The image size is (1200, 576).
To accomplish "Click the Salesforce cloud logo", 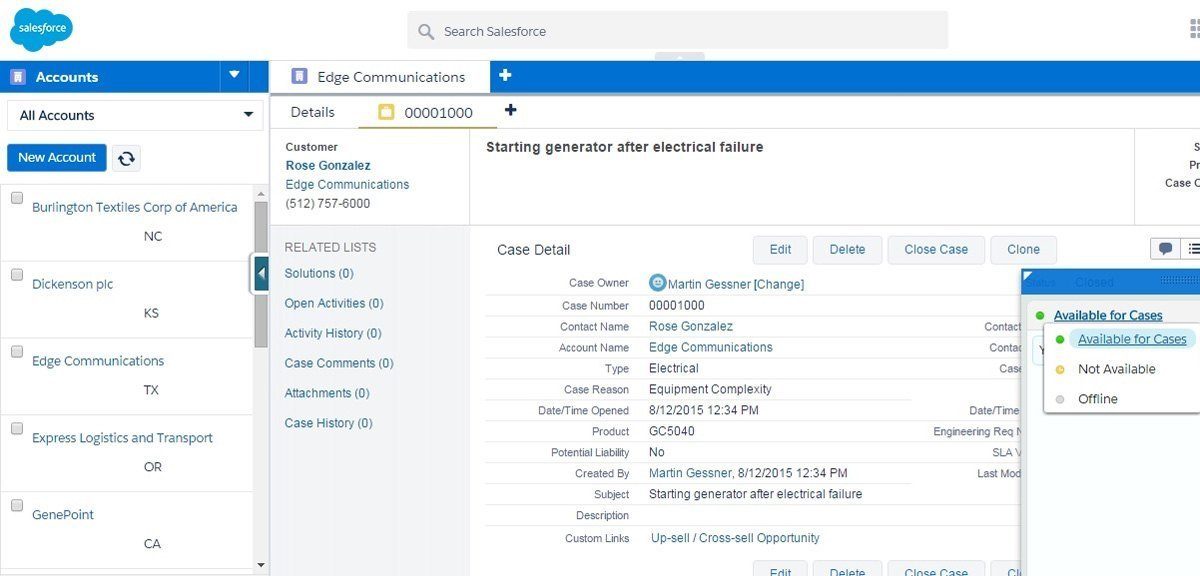I will [40, 28].
